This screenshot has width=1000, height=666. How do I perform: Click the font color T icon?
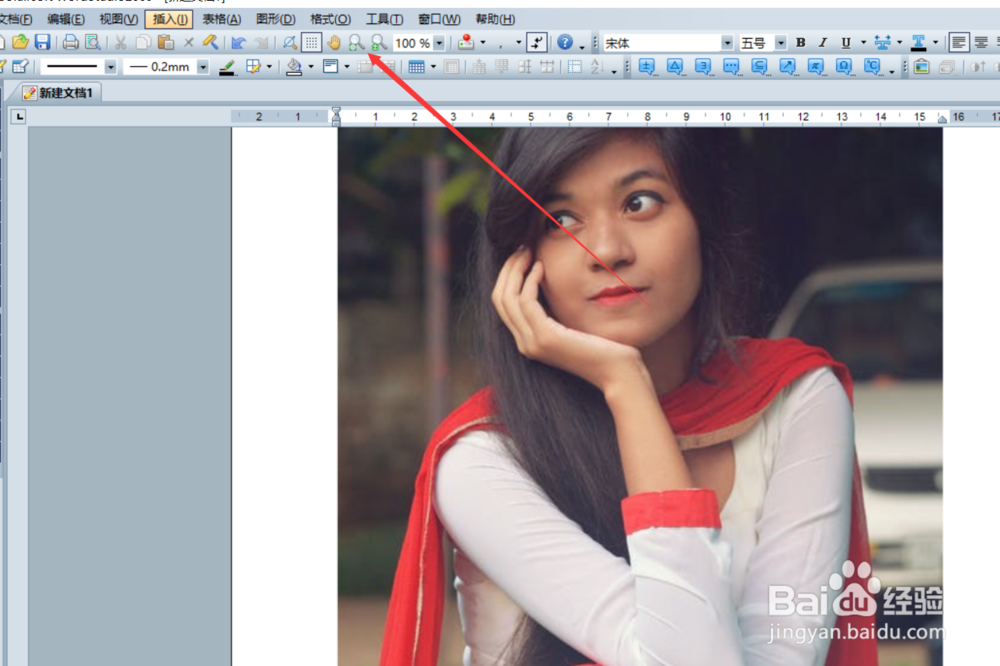click(x=918, y=43)
